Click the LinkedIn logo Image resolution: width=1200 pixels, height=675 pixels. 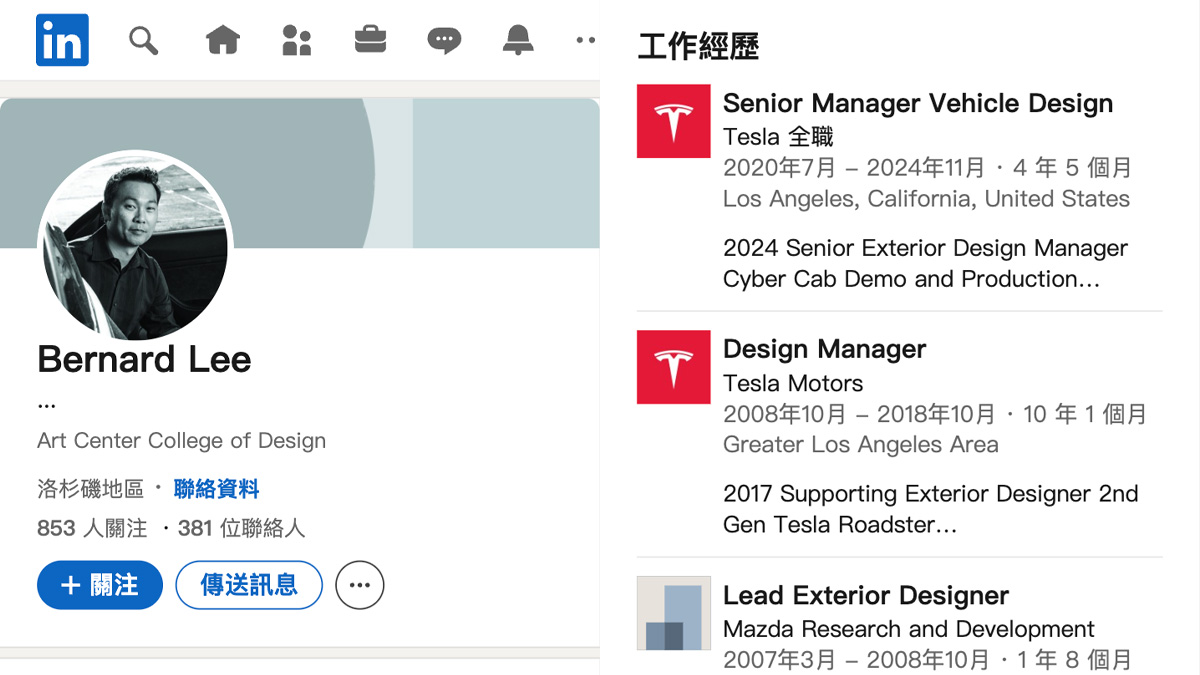point(62,40)
